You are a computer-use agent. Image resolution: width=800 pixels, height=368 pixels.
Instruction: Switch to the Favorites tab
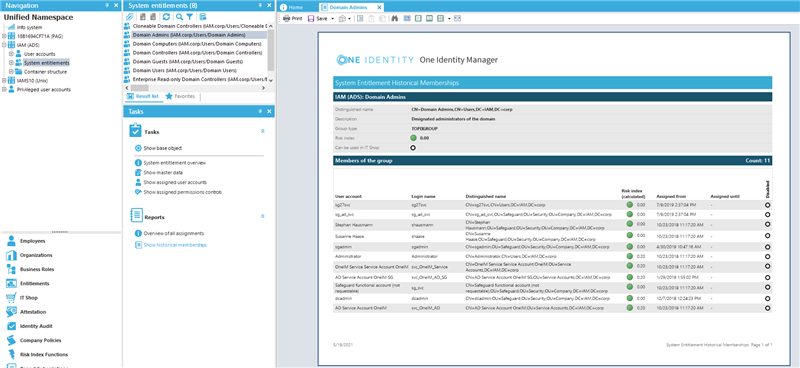(x=180, y=96)
